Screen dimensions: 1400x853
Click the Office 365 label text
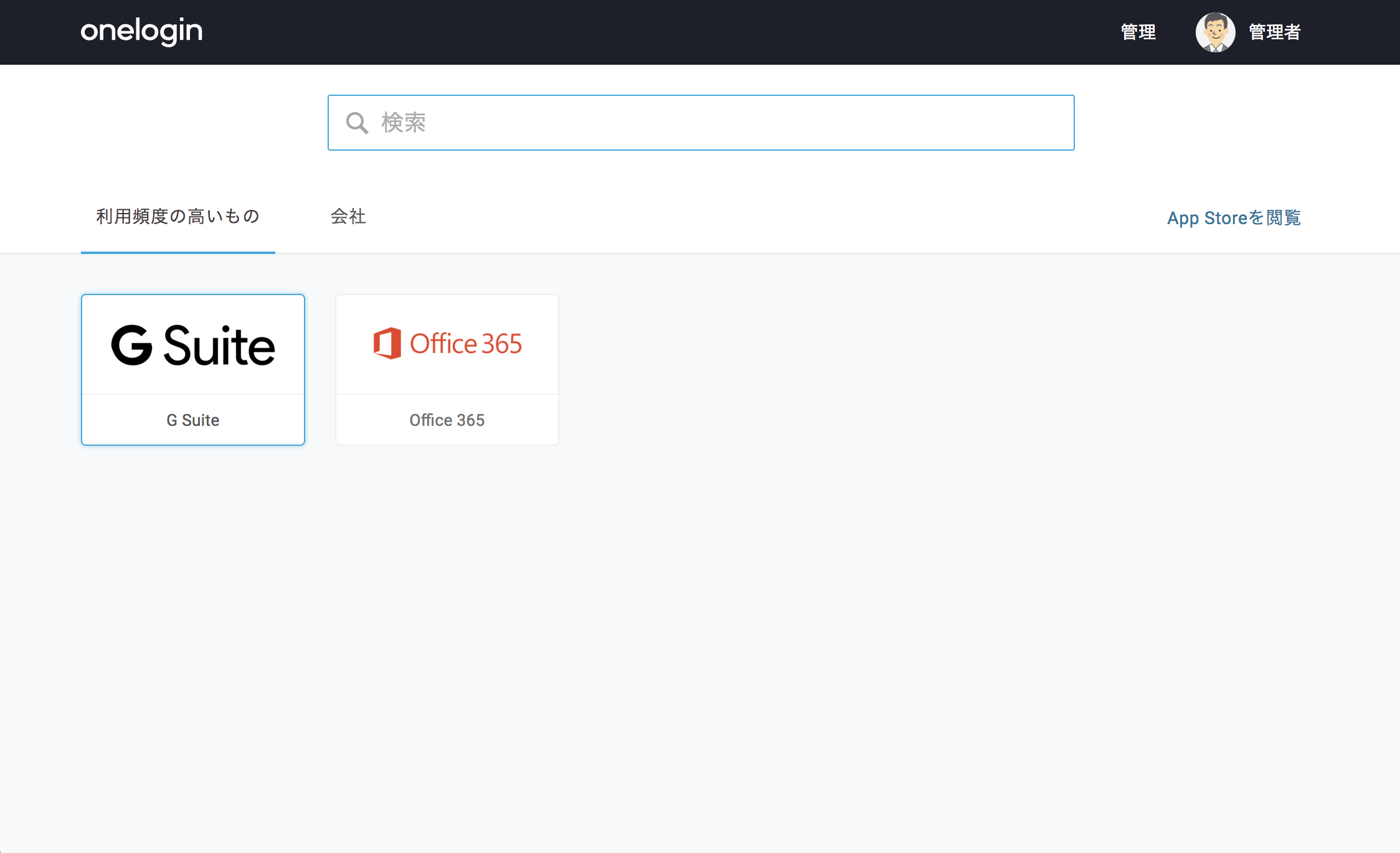[447, 420]
